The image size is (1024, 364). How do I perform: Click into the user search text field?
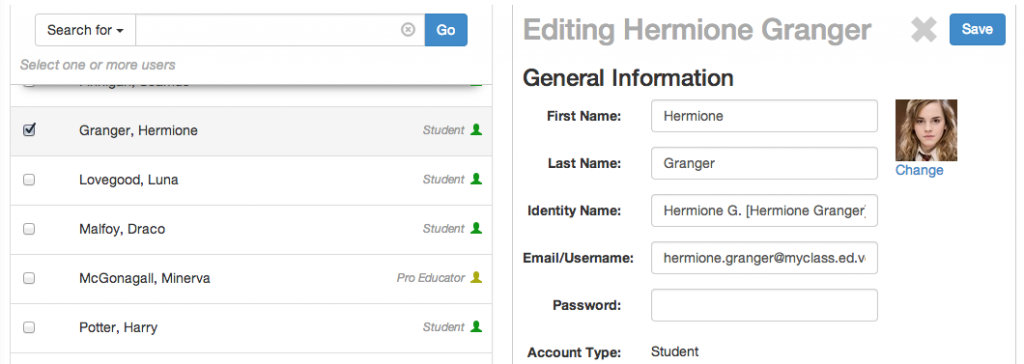[x=280, y=30]
